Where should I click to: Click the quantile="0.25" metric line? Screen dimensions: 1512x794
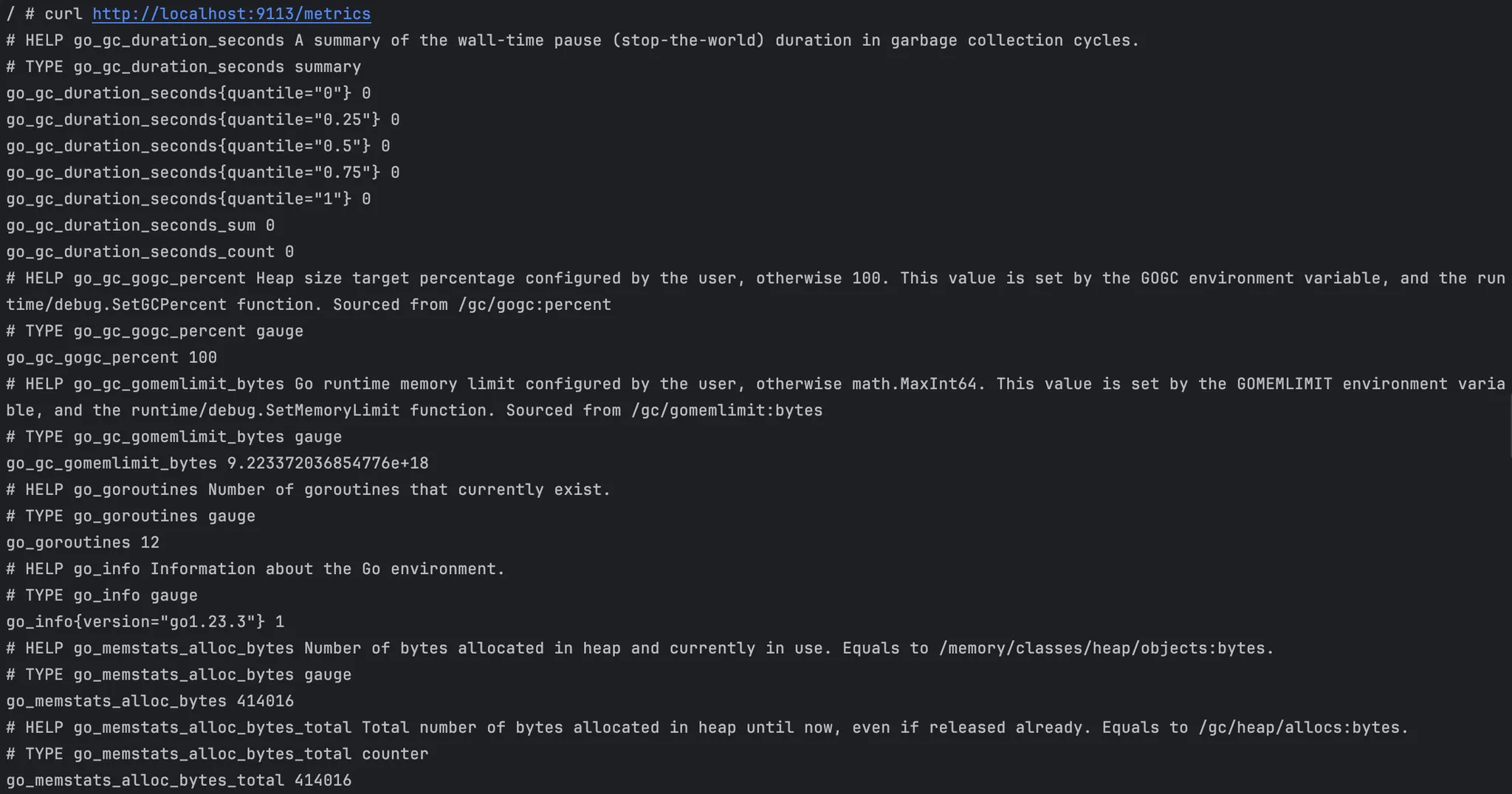(x=203, y=120)
